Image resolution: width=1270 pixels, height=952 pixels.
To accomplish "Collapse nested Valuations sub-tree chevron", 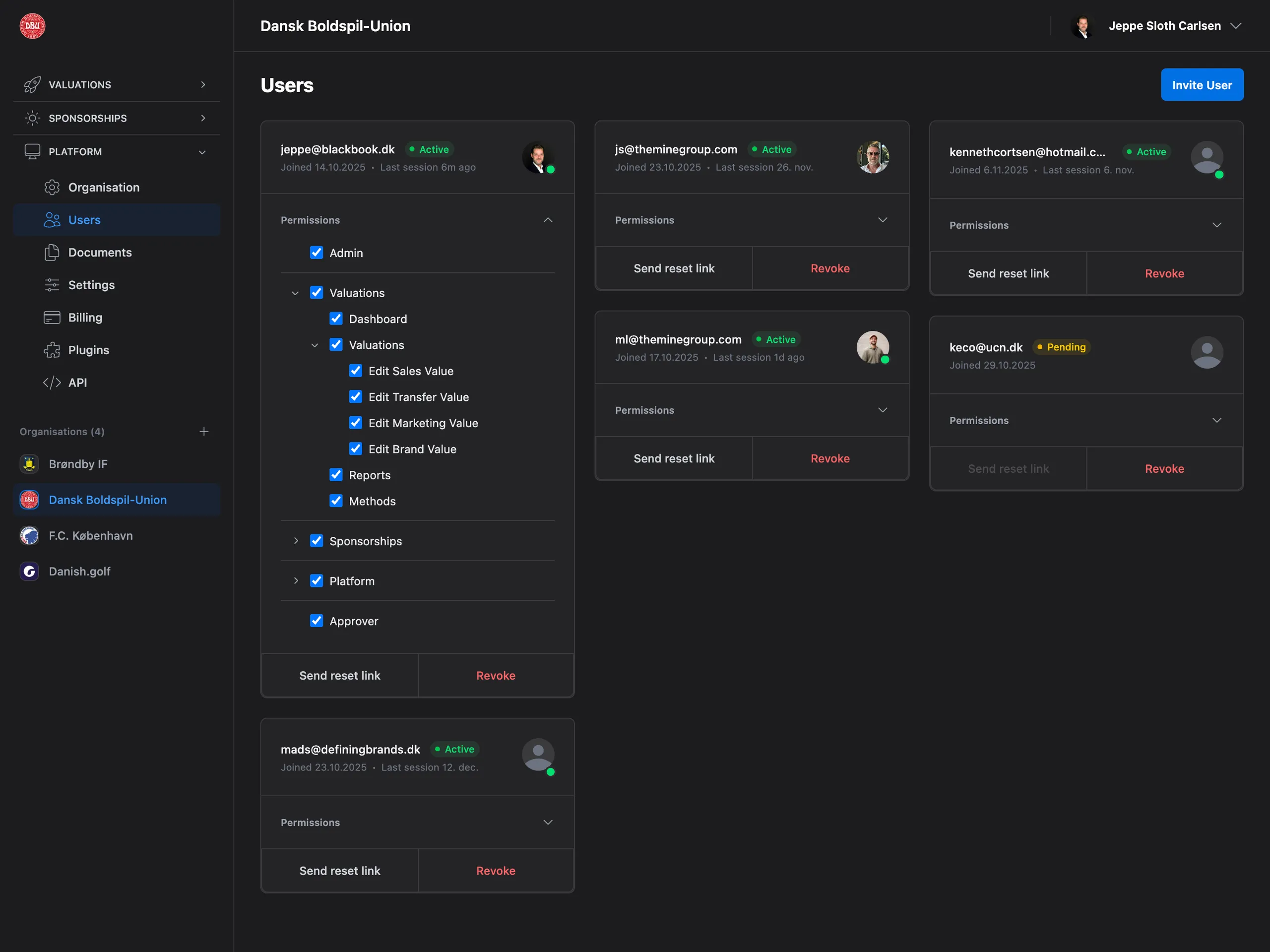I will point(315,346).
